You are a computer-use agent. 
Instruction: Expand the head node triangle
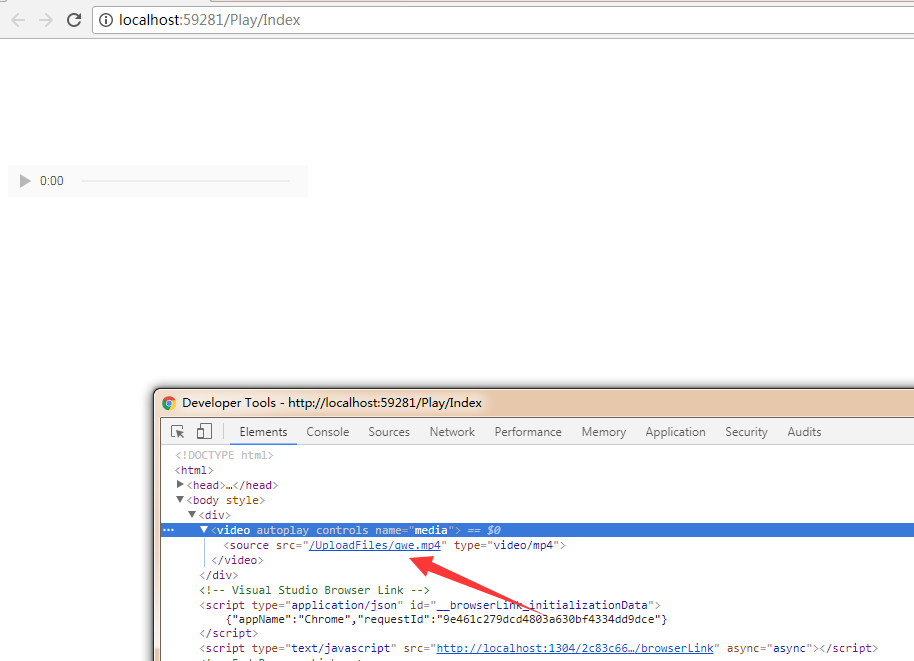tap(180, 484)
